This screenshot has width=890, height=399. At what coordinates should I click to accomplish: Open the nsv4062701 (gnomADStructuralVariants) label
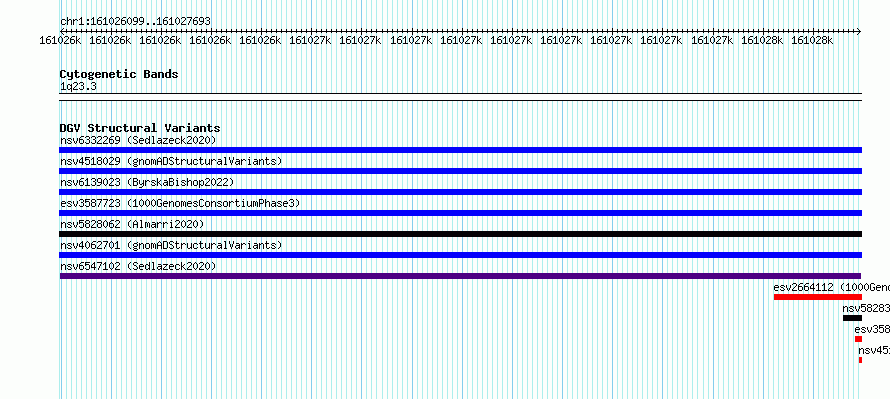coord(171,245)
